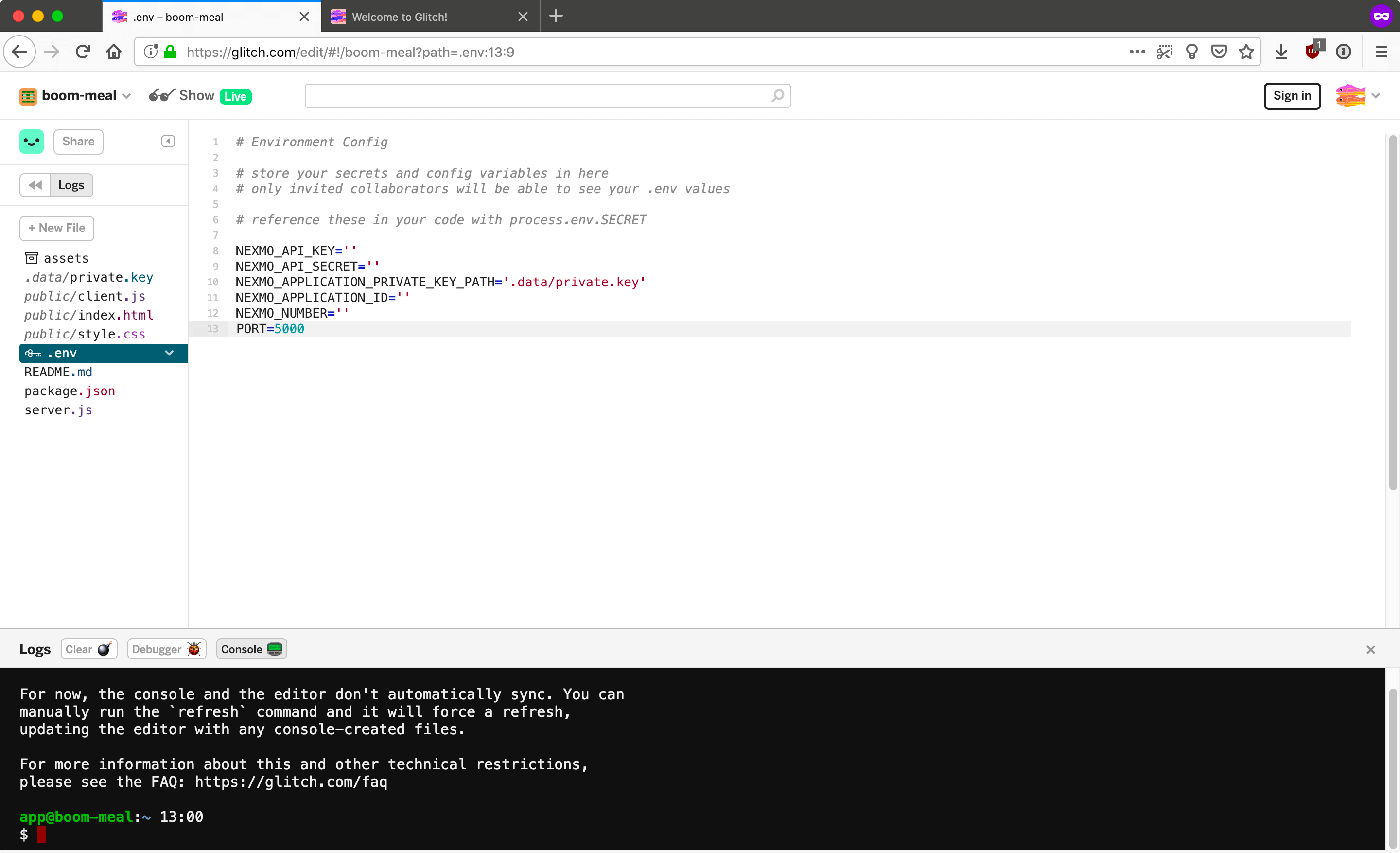Screen dimensions: 1400x853
Task: Click the NEXMO_NUMBER line in editor
Action: coord(292,313)
